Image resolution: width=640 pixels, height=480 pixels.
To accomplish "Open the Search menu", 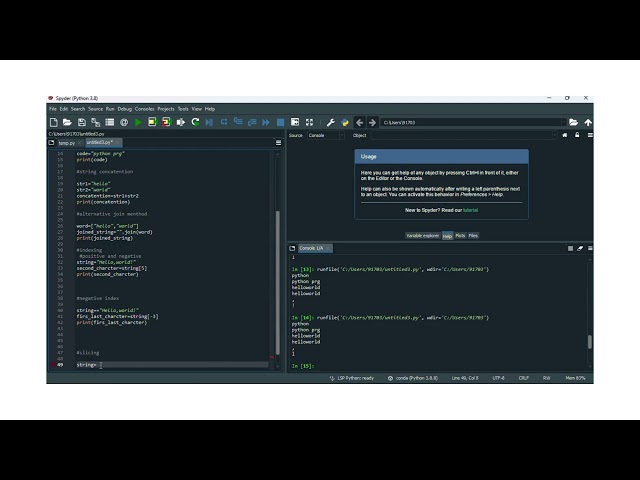I will pos(78,109).
